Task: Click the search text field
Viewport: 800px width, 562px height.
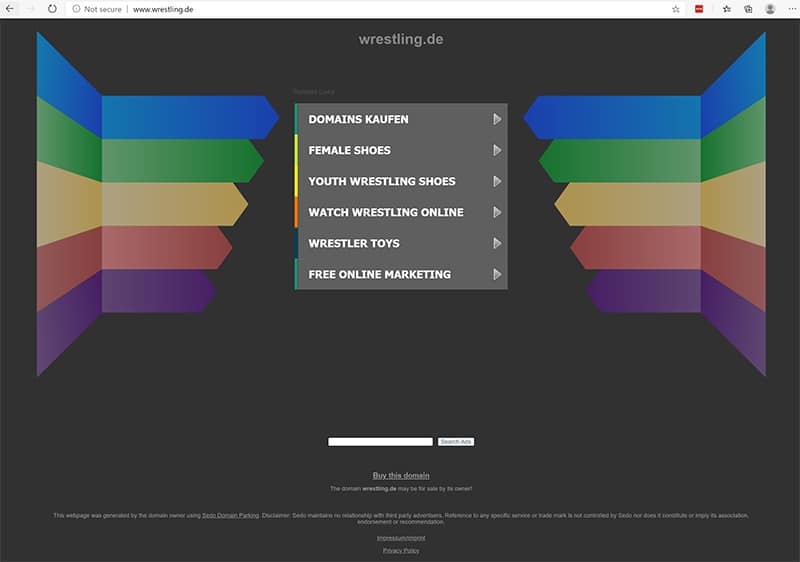Action: click(380, 441)
